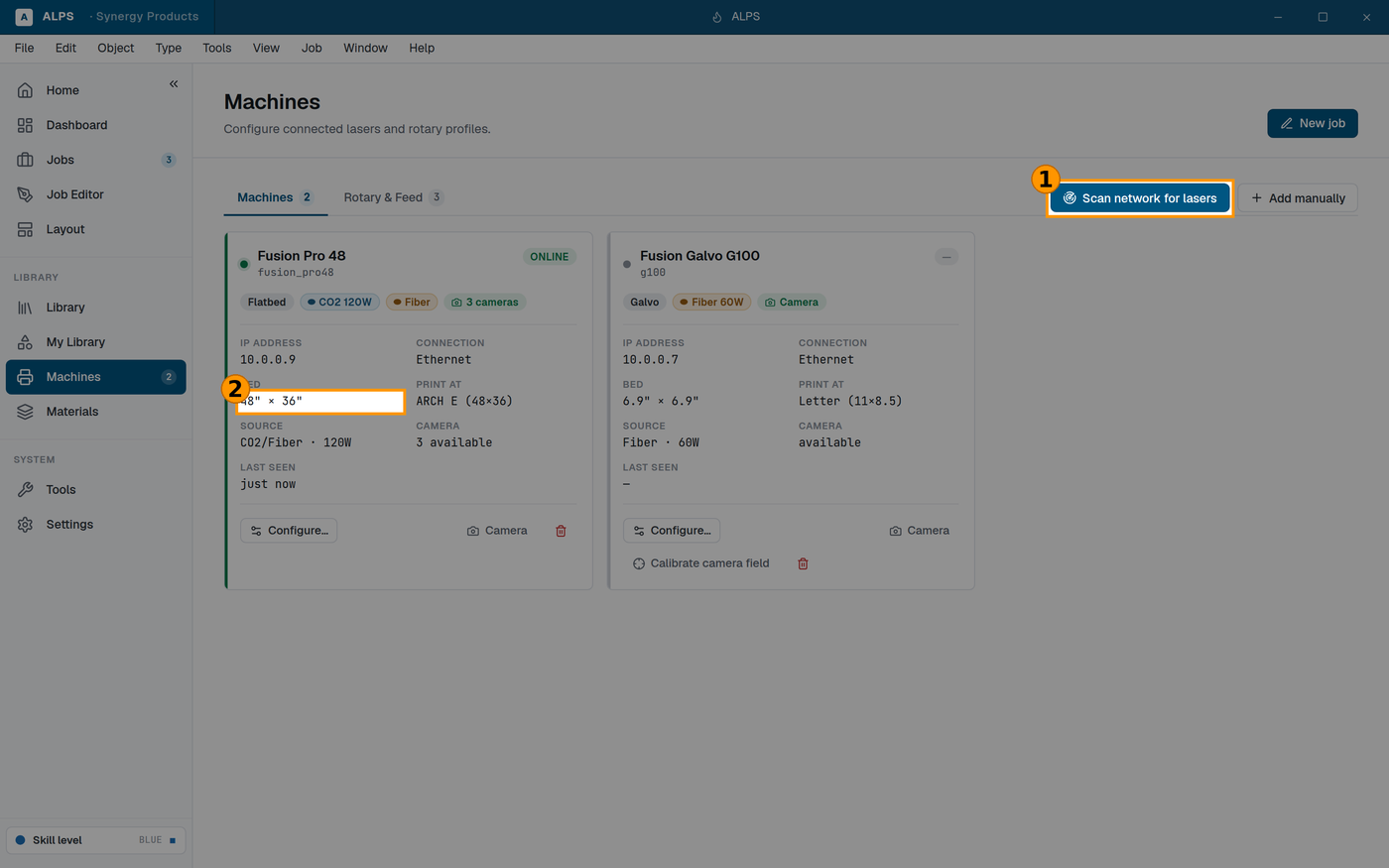This screenshot has height=868, width=1389.
Task: Click the New job button
Action: 1313,123
